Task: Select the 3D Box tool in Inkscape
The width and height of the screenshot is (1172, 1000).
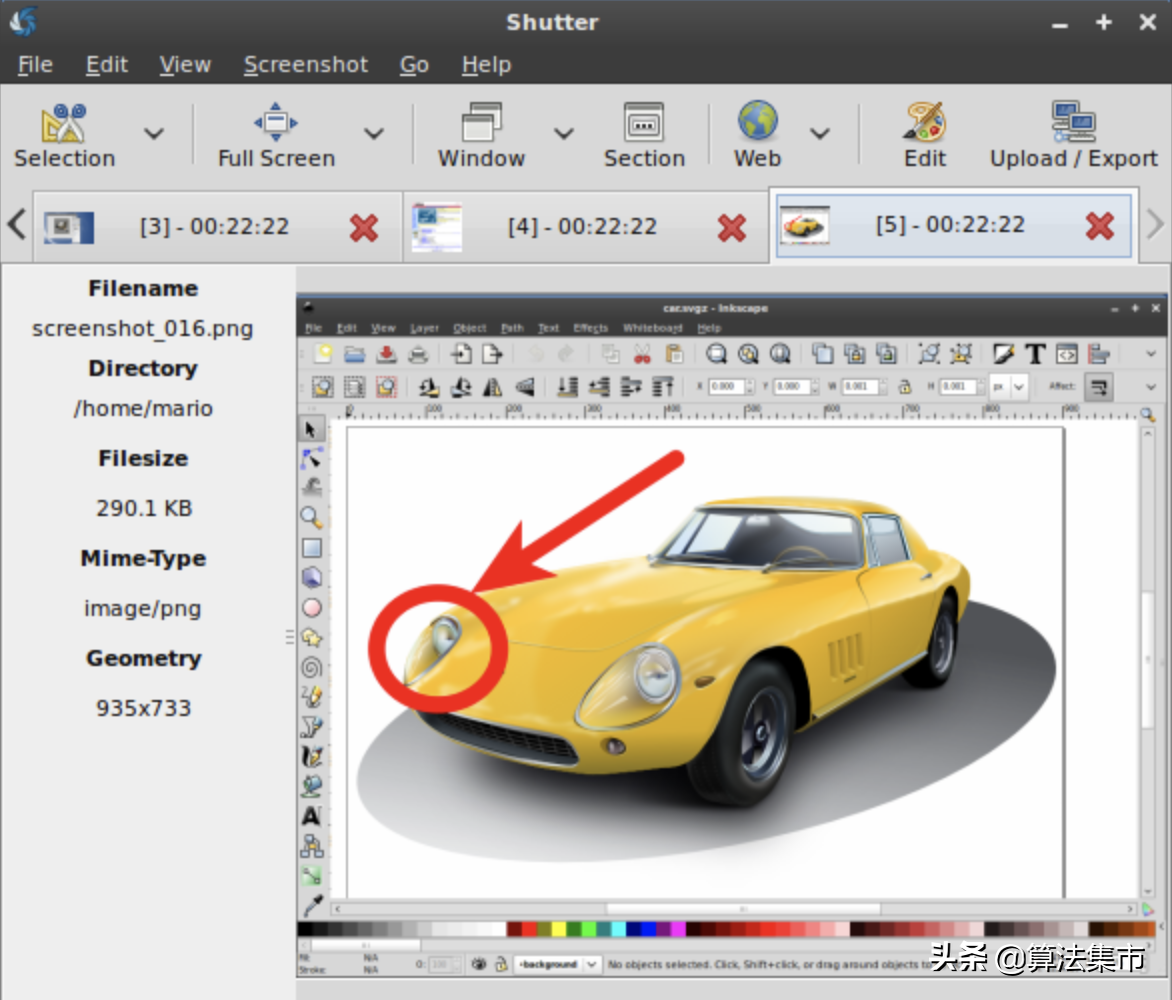Action: [312, 577]
